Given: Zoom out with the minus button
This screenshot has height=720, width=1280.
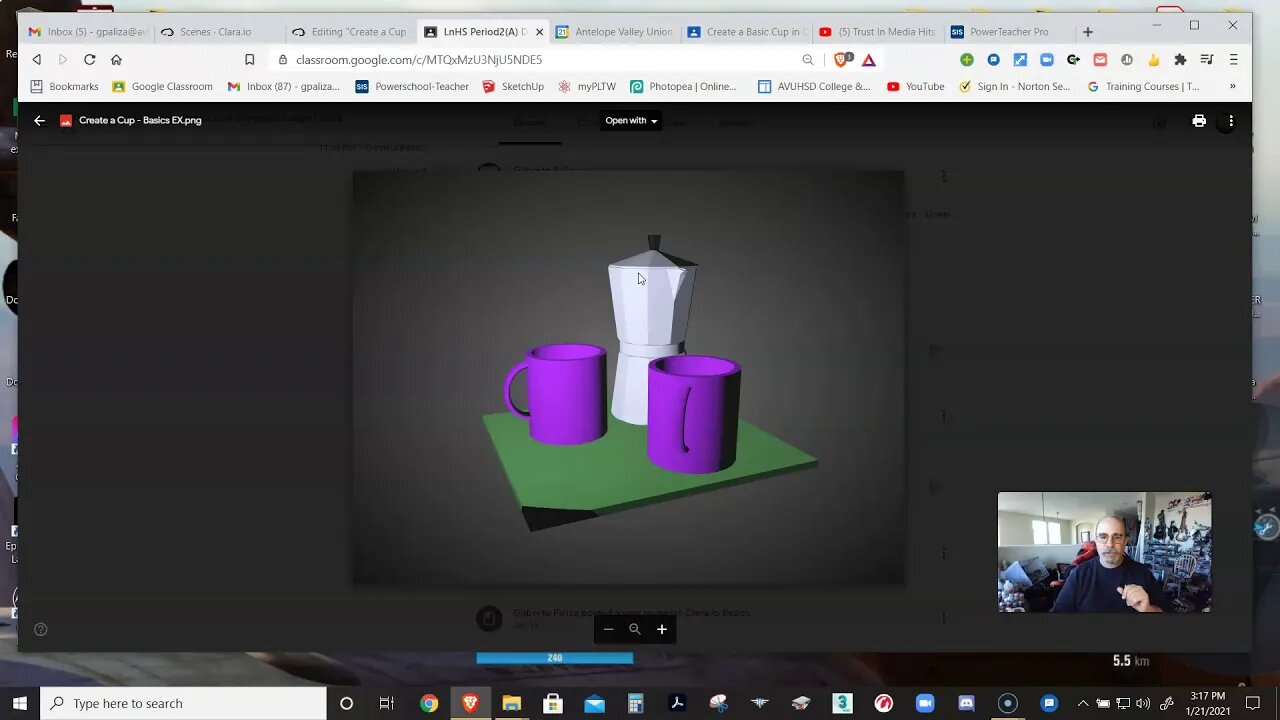Looking at the screenshot, I should [x=608, y=629].
